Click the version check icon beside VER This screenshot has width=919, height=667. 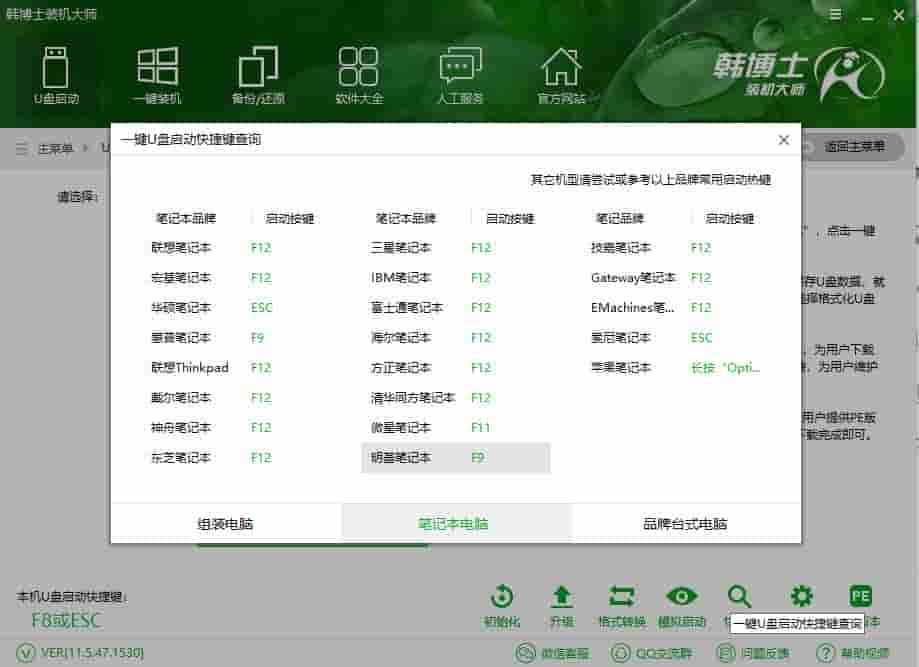point(25,652)
